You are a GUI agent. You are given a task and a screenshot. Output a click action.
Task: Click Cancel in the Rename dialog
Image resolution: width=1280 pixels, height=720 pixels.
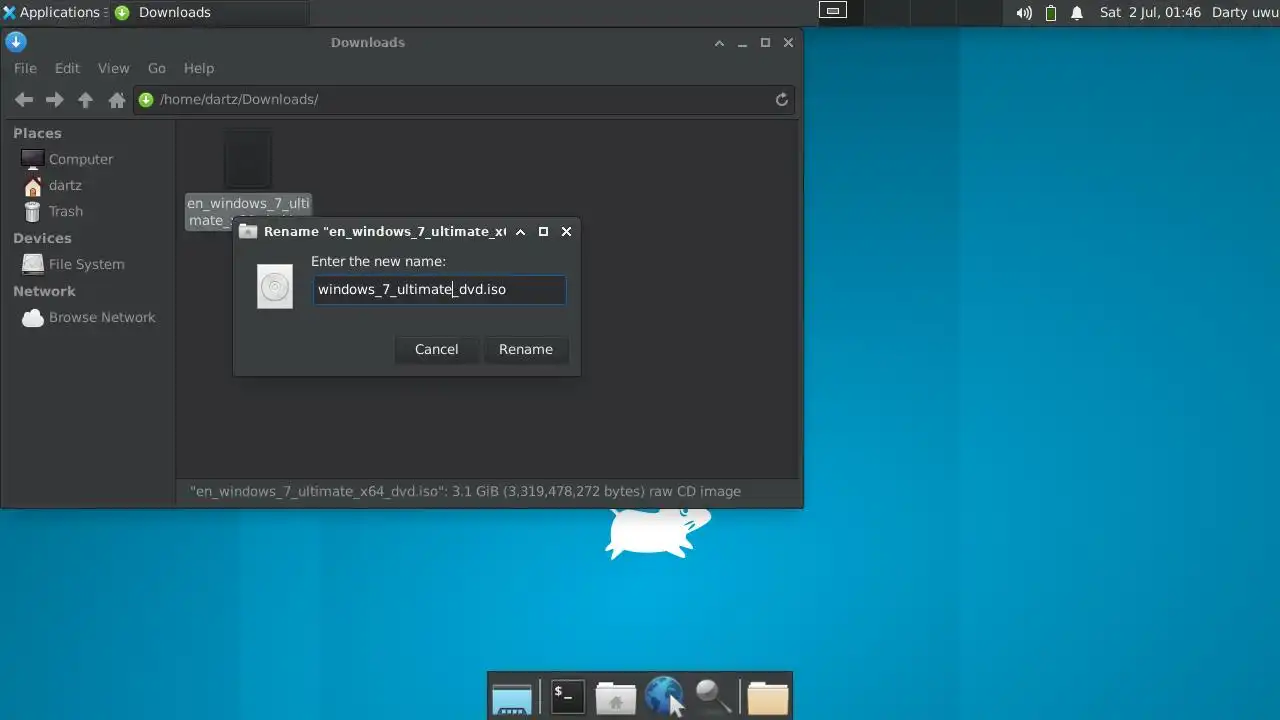coord(437,349)
